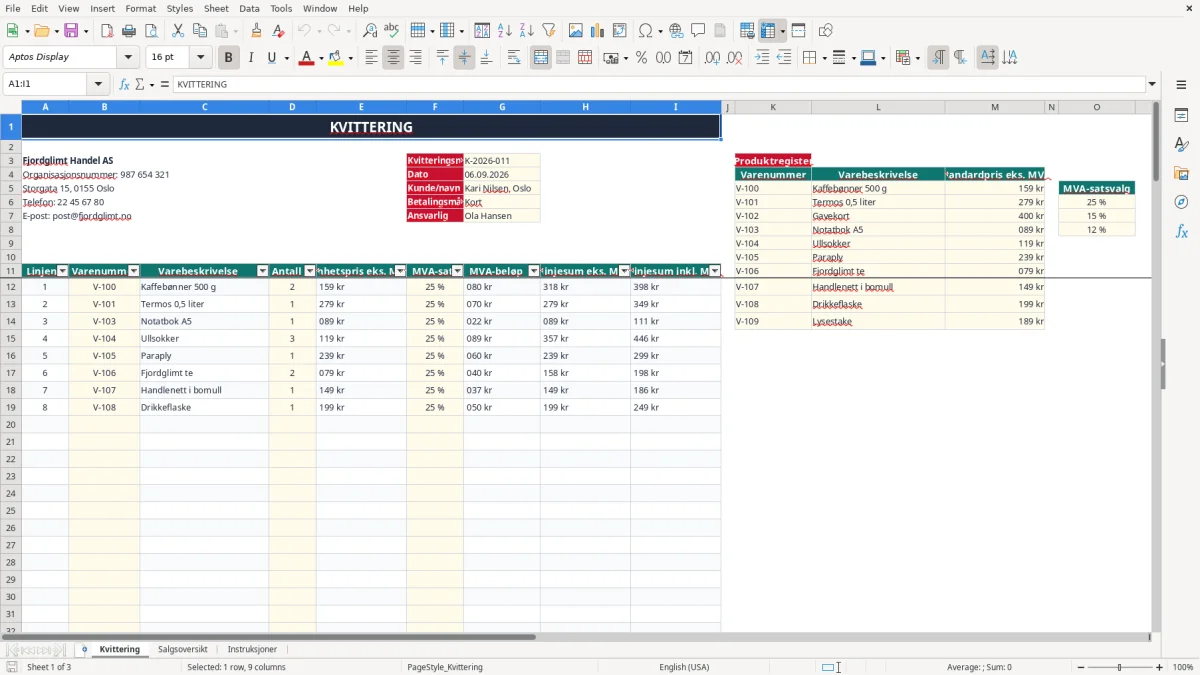This screenshot has width=1200, height=675.
Task: Click the zoom in plus button
Action: (1160, 667)
